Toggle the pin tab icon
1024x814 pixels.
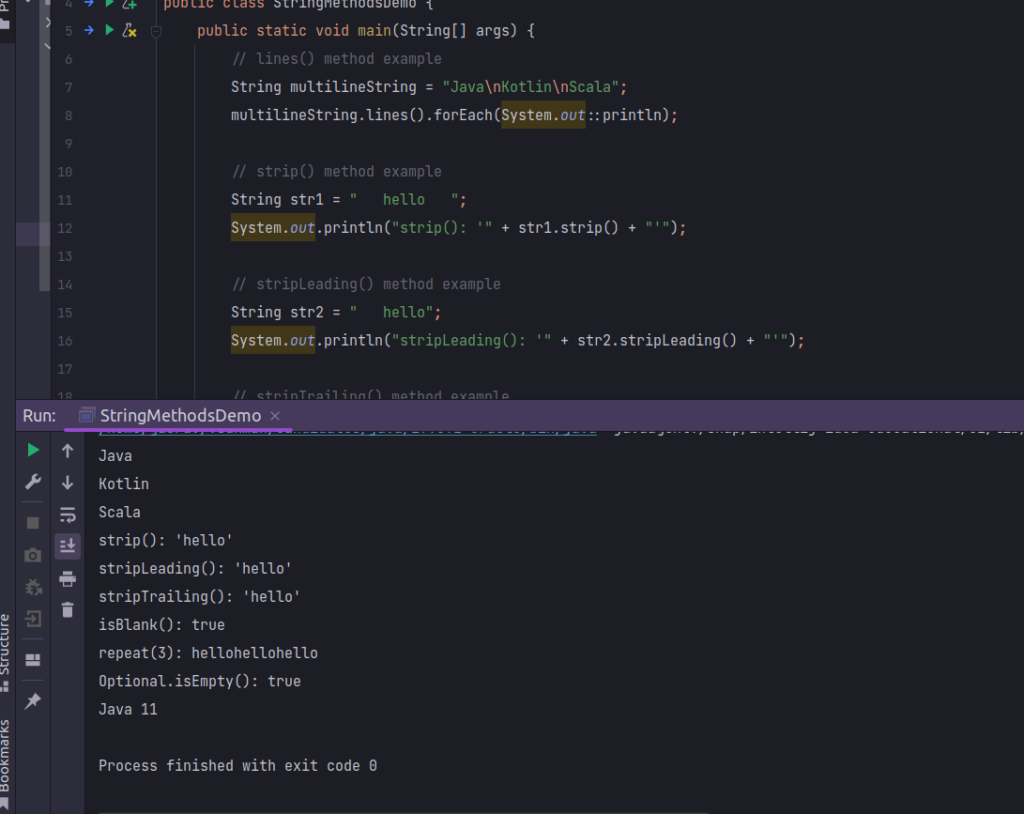pyautogui.click(x=33, y=701)
